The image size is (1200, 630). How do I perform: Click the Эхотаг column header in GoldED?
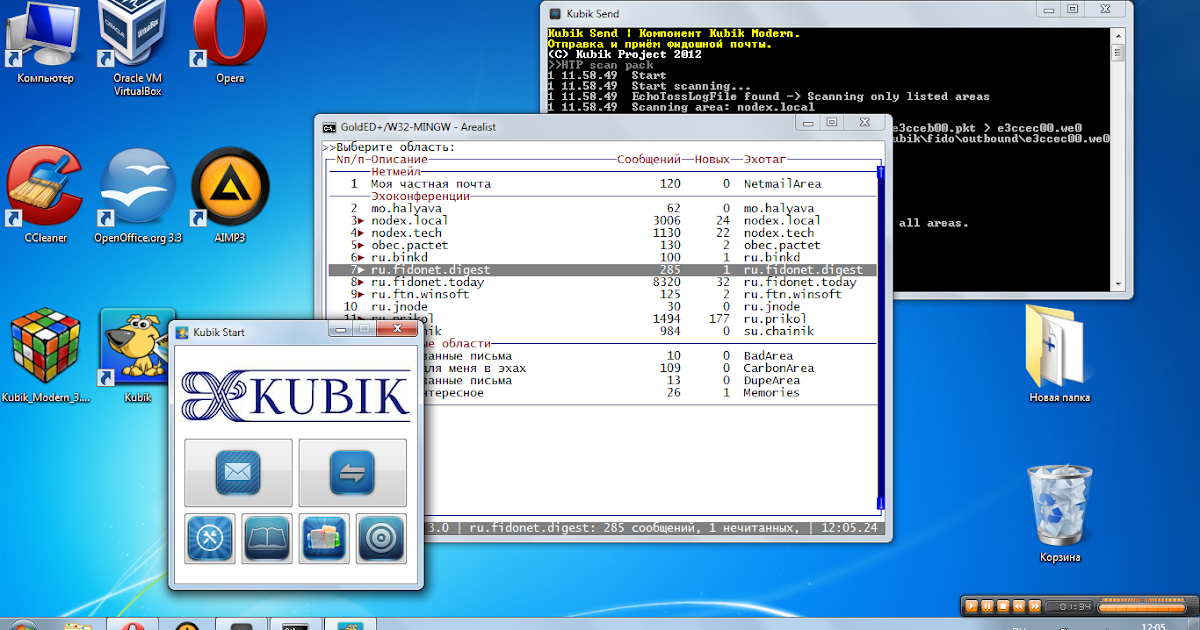[765, 159]
